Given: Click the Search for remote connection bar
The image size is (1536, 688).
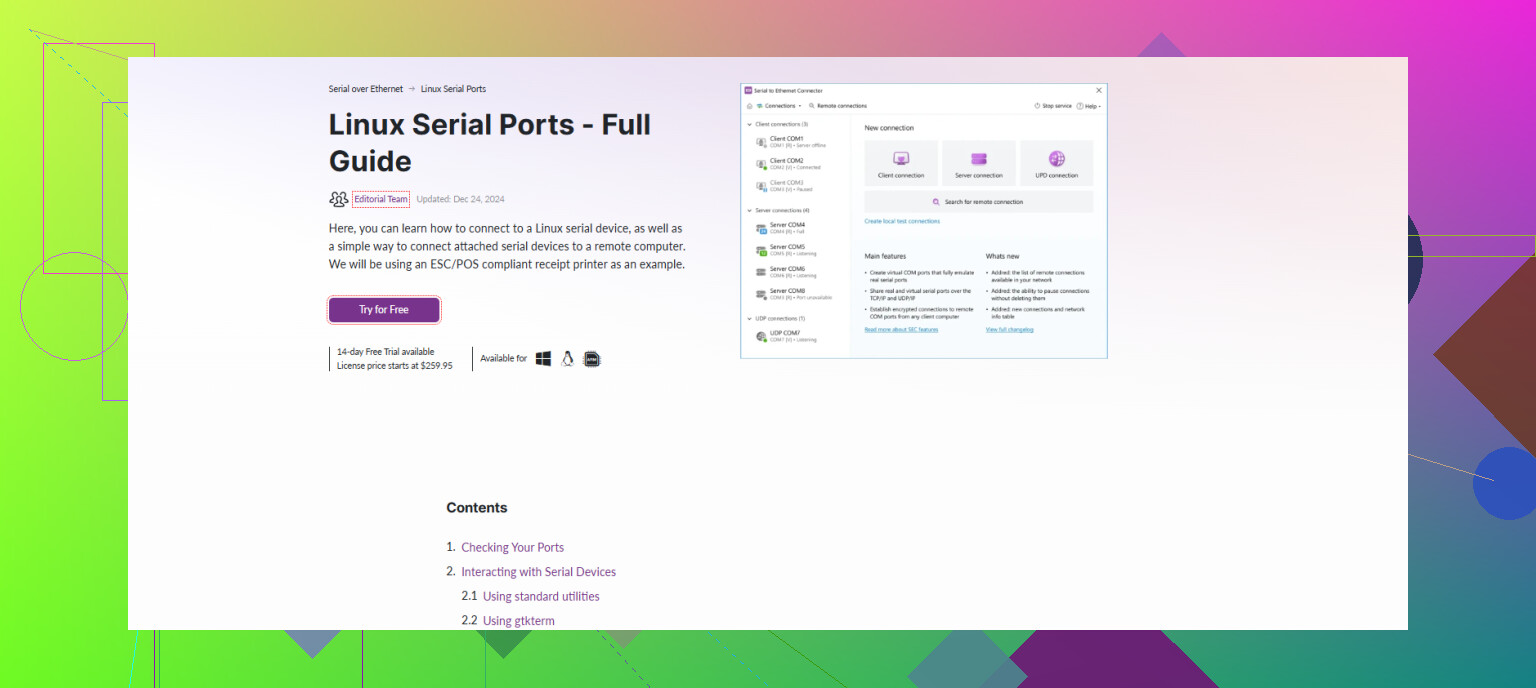Looking at the screenshot, I should coord(978,202).
